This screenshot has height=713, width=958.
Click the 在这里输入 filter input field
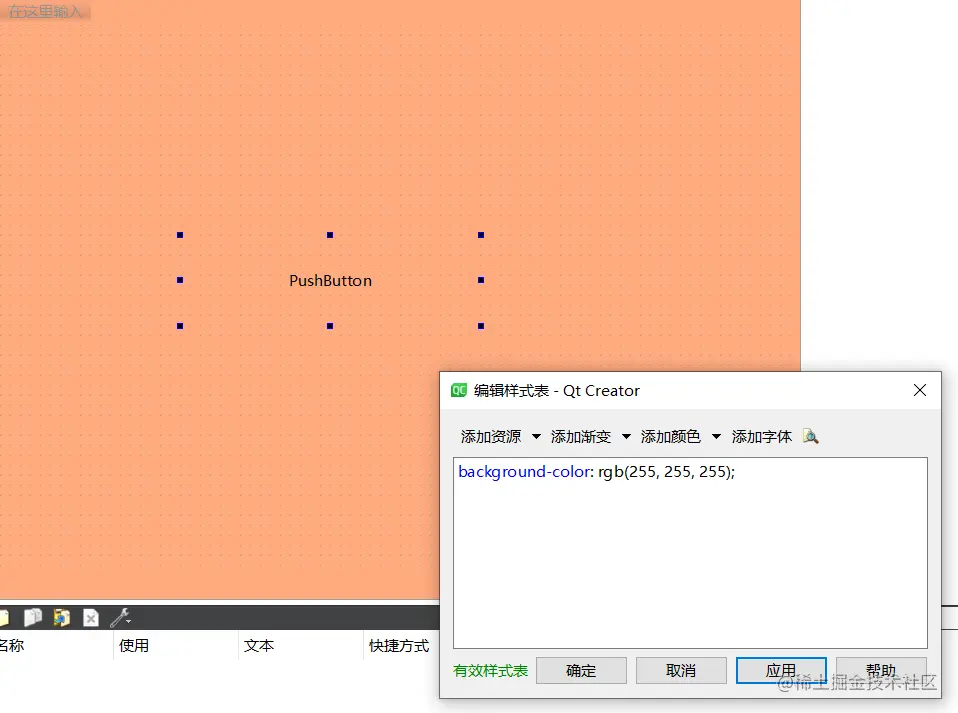[48, 10]
